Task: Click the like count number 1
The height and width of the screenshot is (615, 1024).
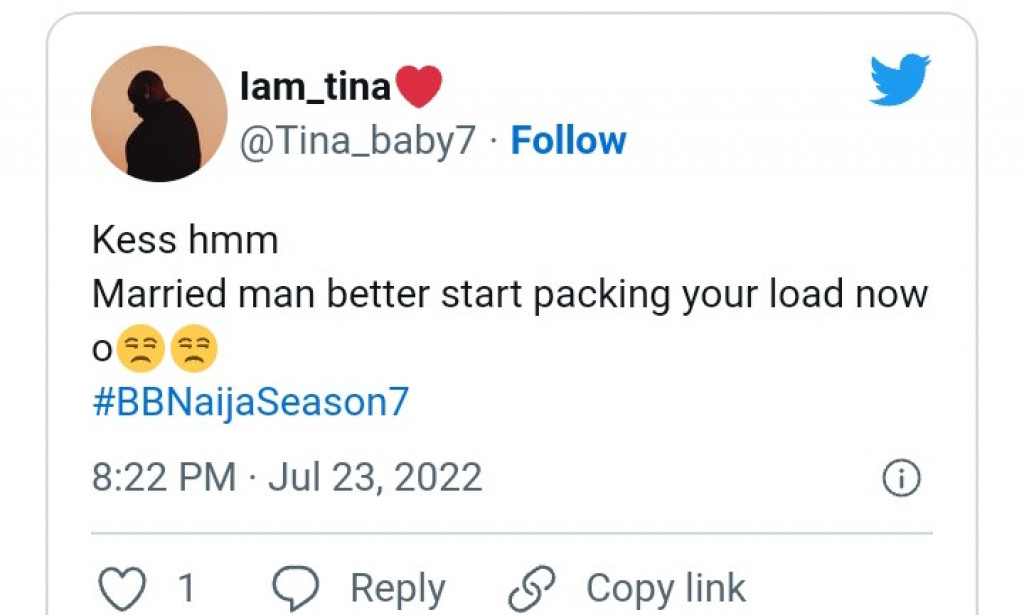Action: [x=186, y=588]
